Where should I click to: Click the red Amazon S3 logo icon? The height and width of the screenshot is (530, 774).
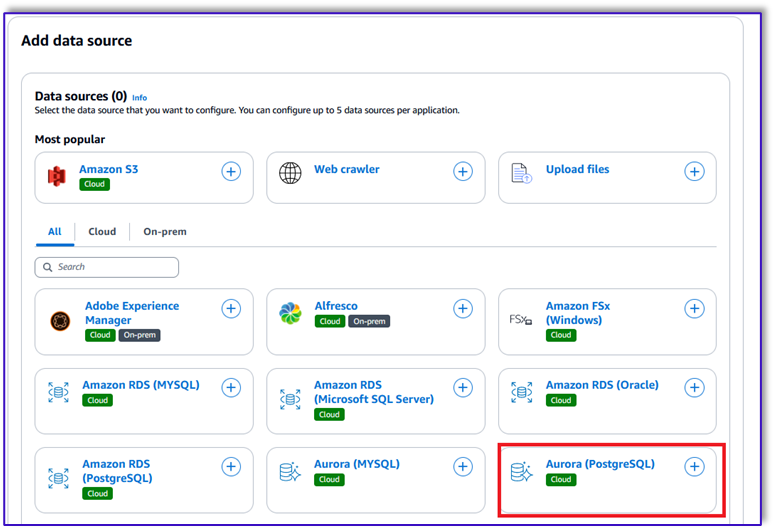coord(57,176)
